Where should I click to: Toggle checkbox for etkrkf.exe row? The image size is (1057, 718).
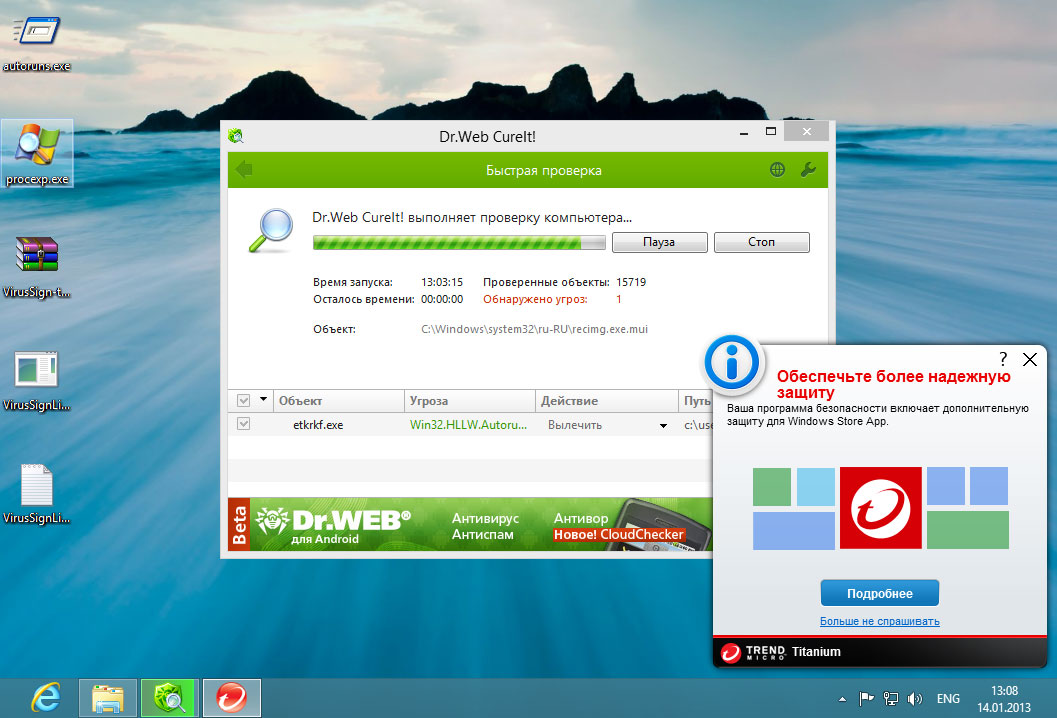(x=243, y=423)
